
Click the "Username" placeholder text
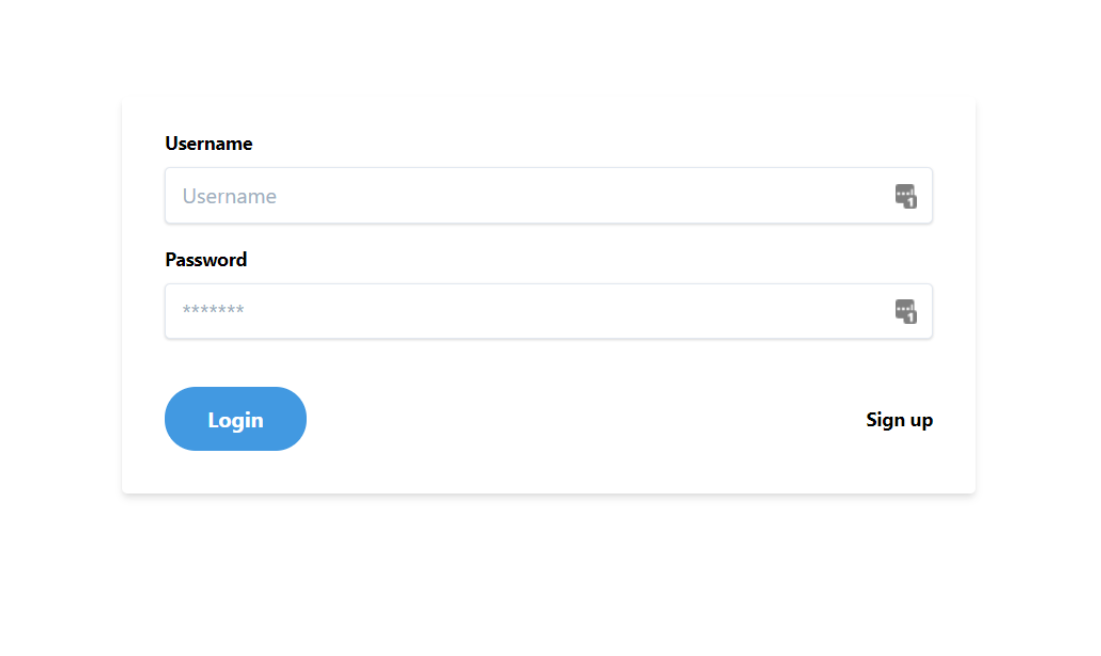tap(229, 196)
